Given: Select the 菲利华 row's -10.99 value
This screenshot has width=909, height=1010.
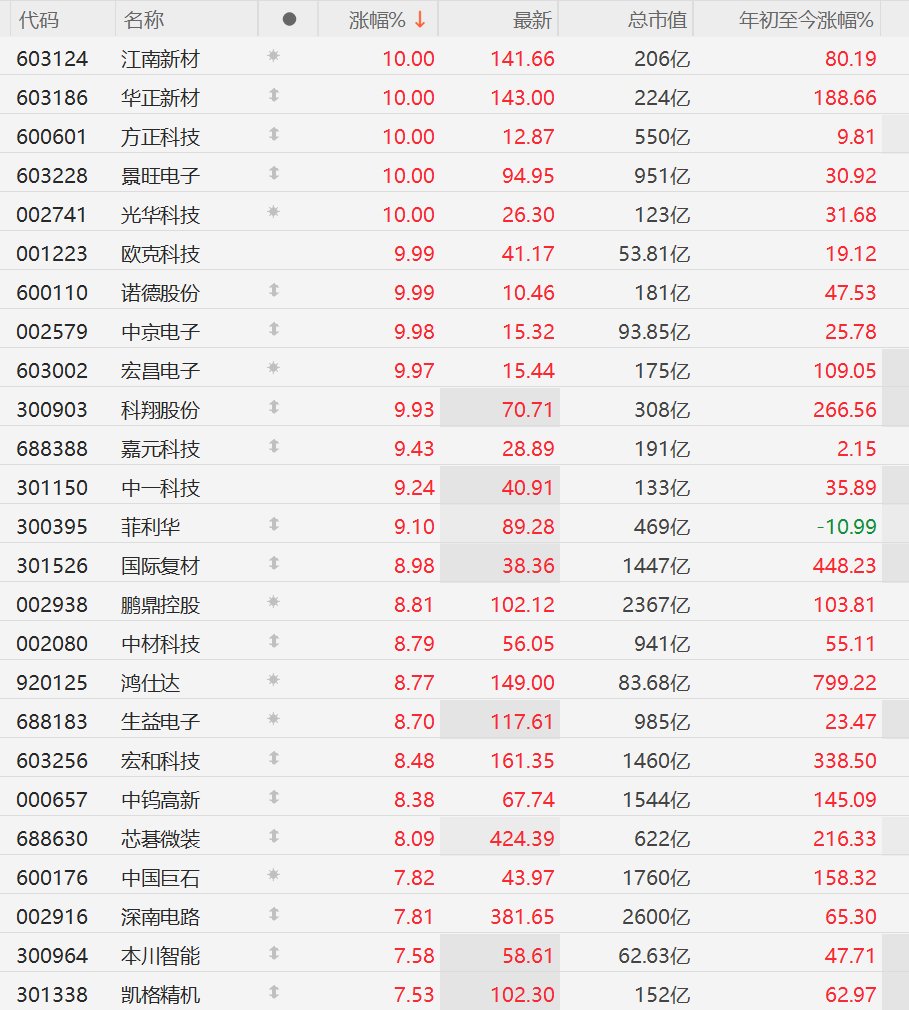Looking at the screenshot, I should [x=847, y=527].
